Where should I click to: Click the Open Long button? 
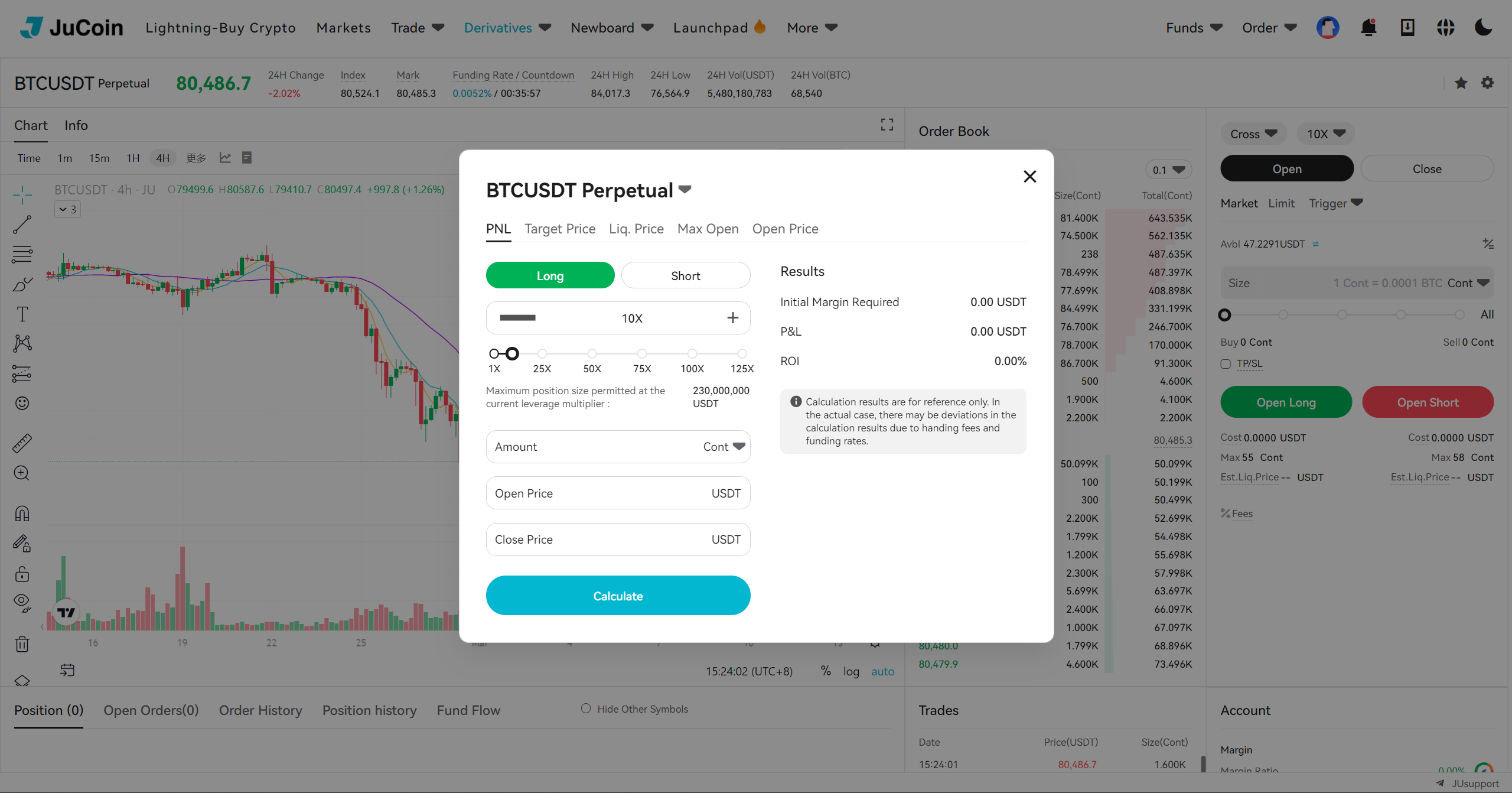pyautogui.click(x=1286, y=402)
